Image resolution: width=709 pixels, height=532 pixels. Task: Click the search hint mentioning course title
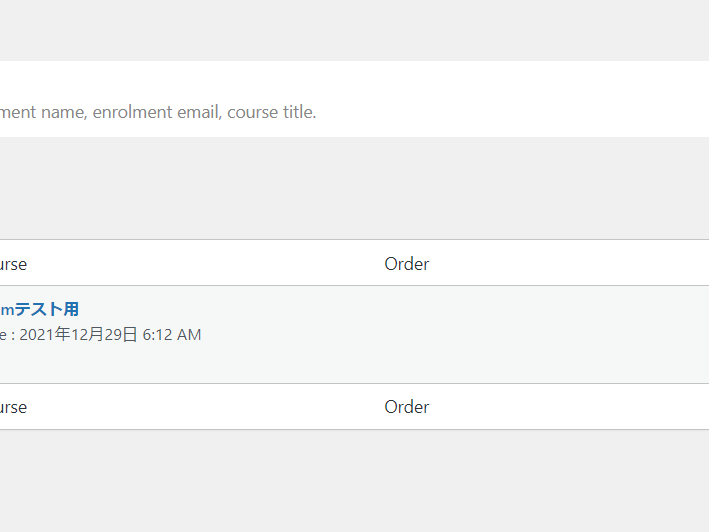pos(271,112)
